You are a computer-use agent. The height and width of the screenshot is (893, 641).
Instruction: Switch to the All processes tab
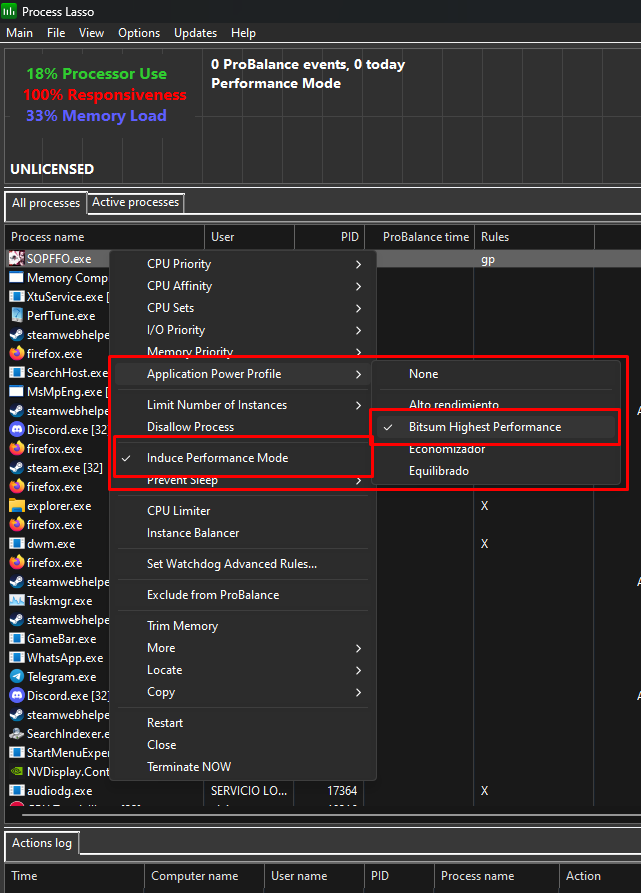(x=46, y=203)
